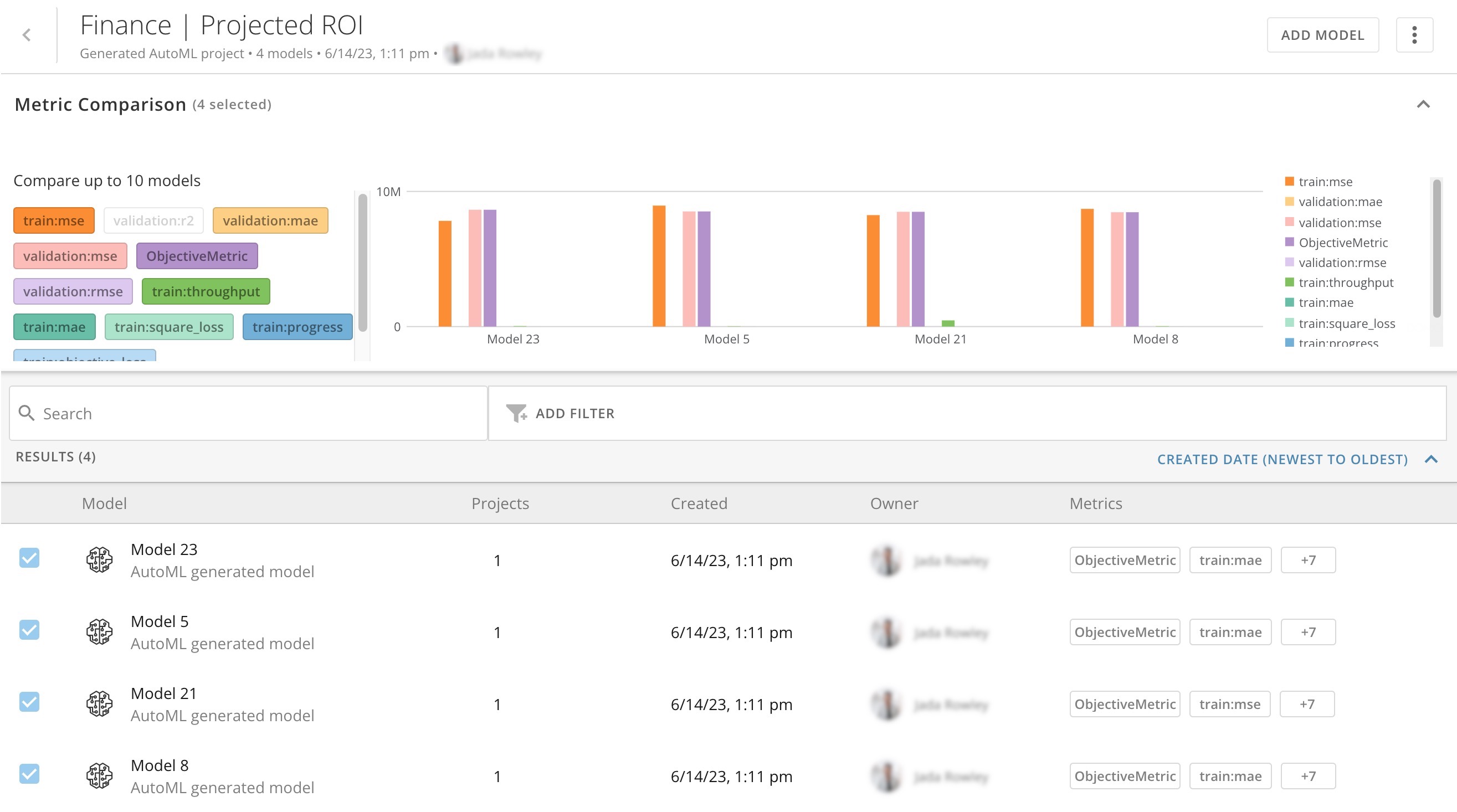
Task: Toggle the train:throughput metric tag
Action: pyautogui.click(x=206, y=292)
